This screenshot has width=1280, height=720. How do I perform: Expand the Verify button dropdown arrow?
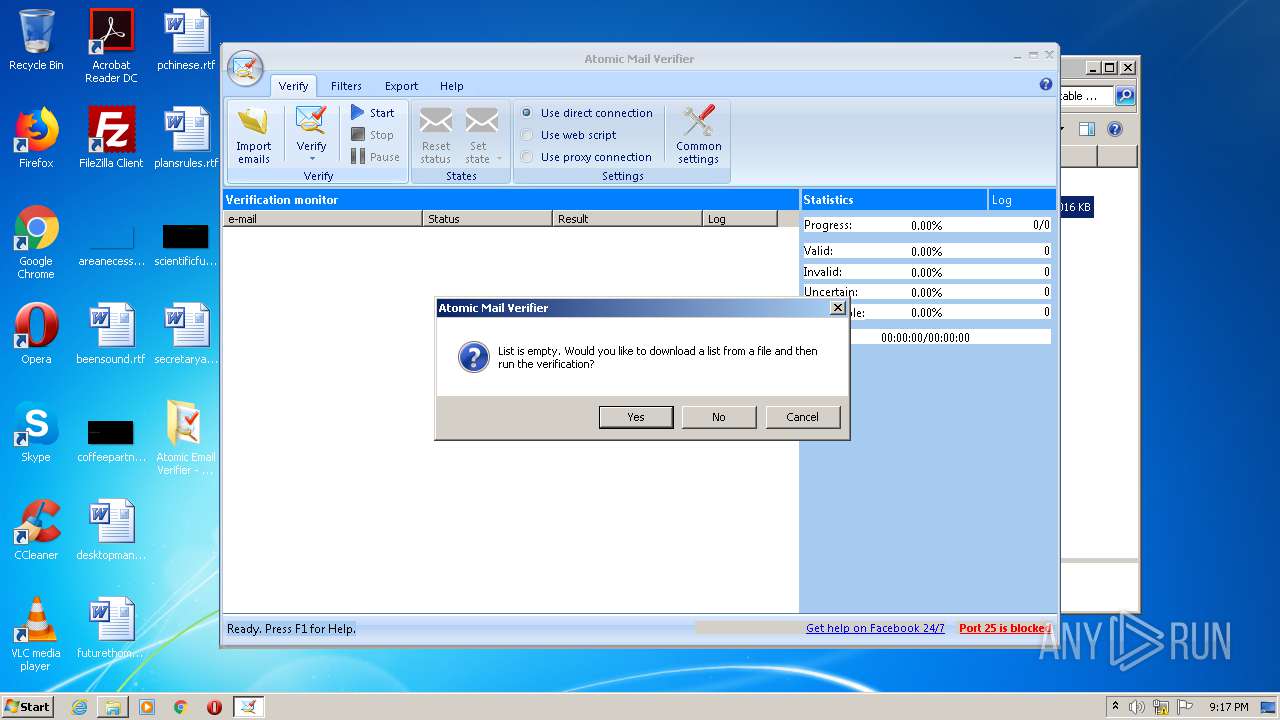click(311, 158)
